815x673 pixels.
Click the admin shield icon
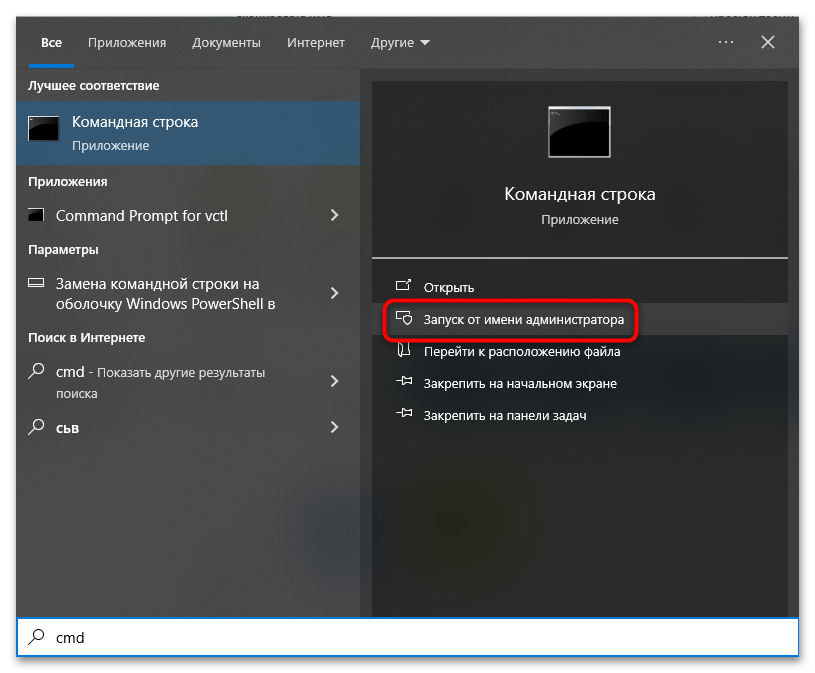point(404,318)
